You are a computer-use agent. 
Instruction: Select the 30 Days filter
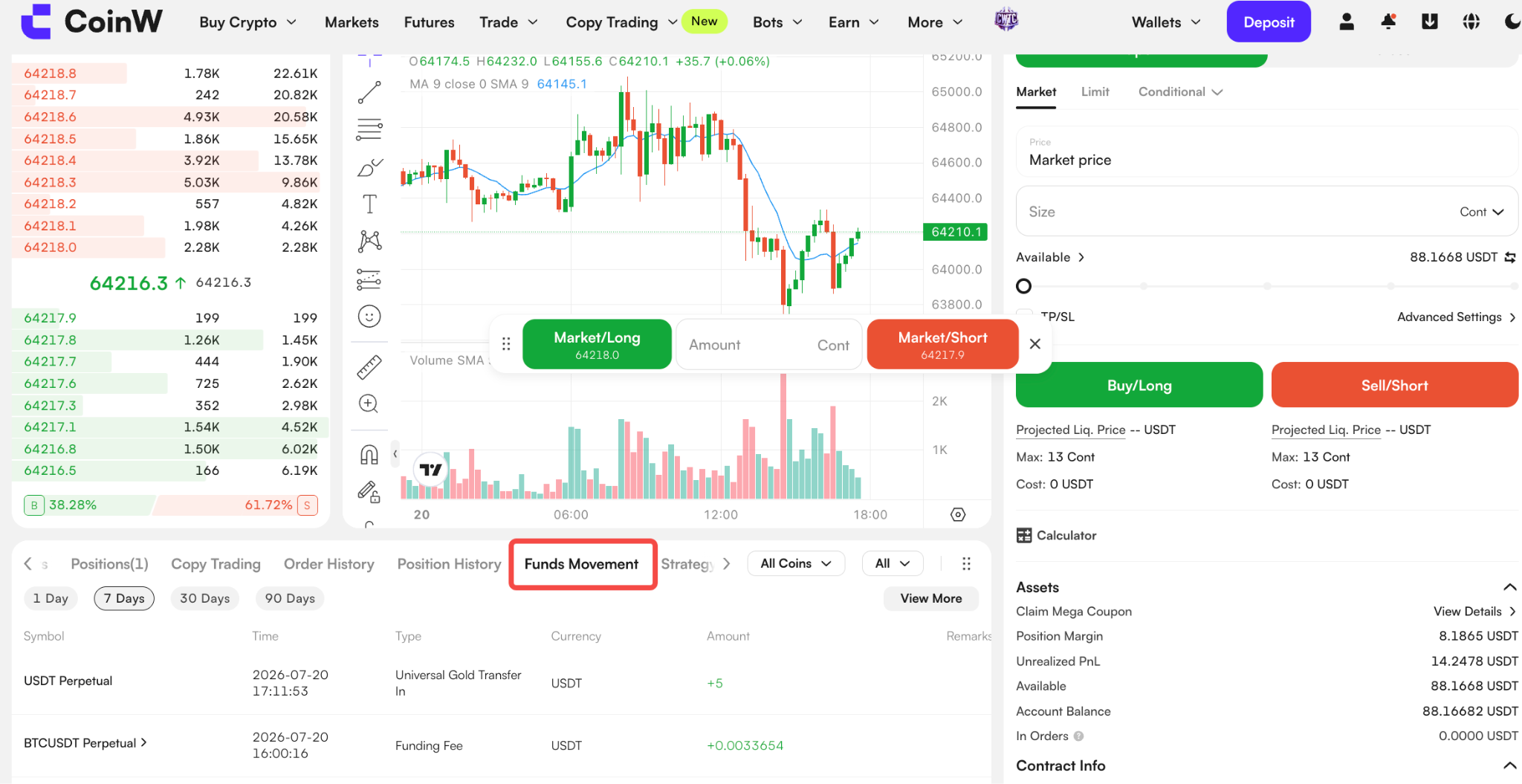[x=205, y=598]
